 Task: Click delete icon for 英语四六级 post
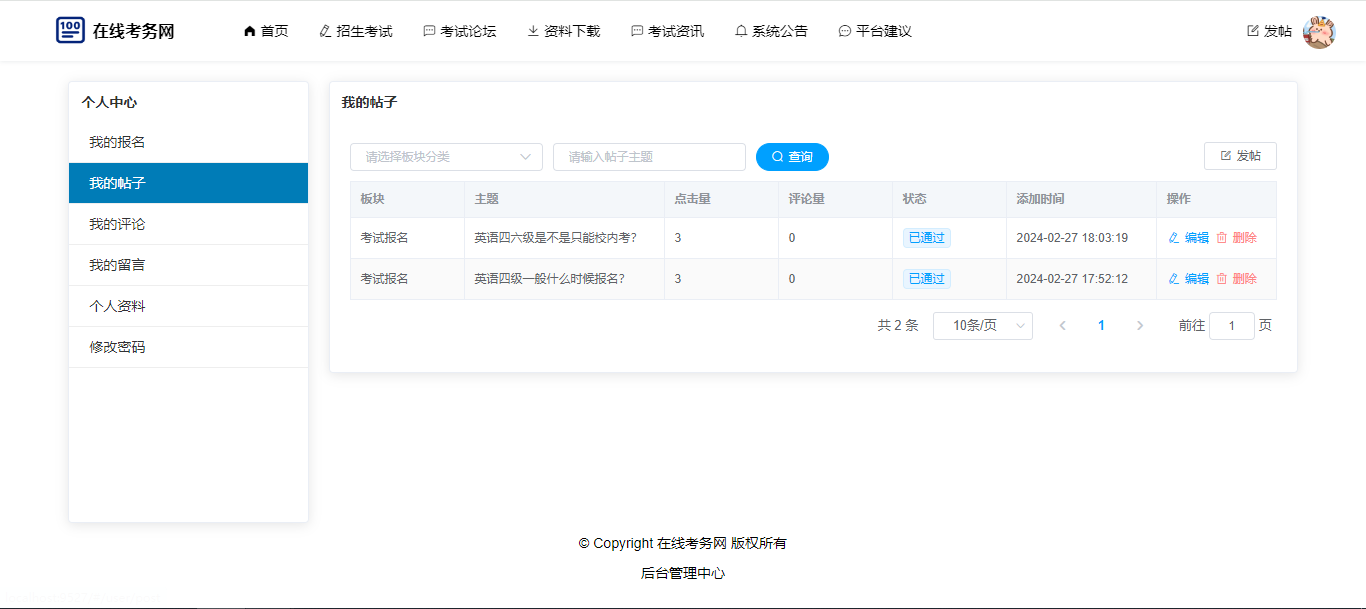click(1221, 238)
